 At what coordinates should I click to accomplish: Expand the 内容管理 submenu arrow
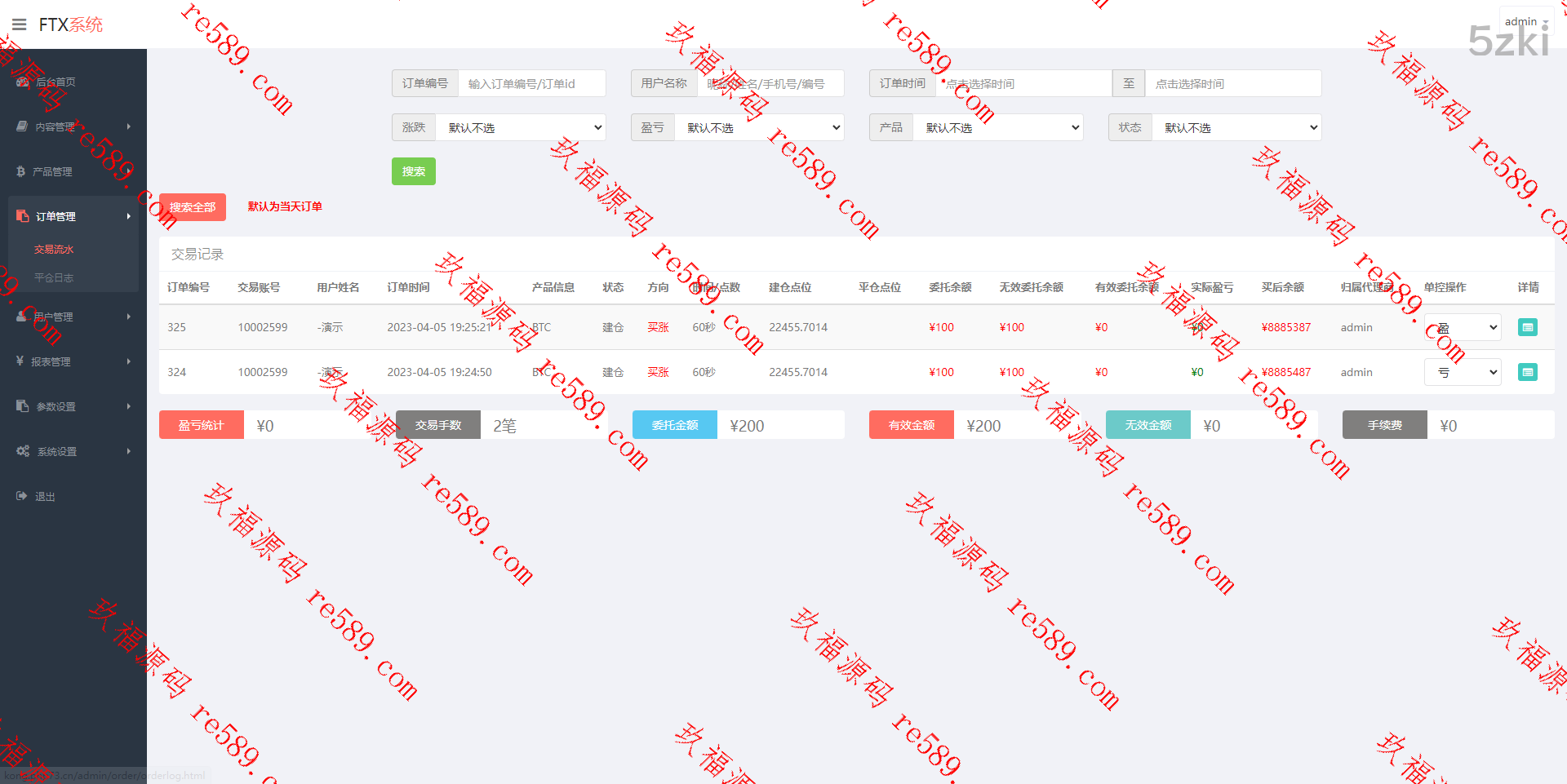129,126
